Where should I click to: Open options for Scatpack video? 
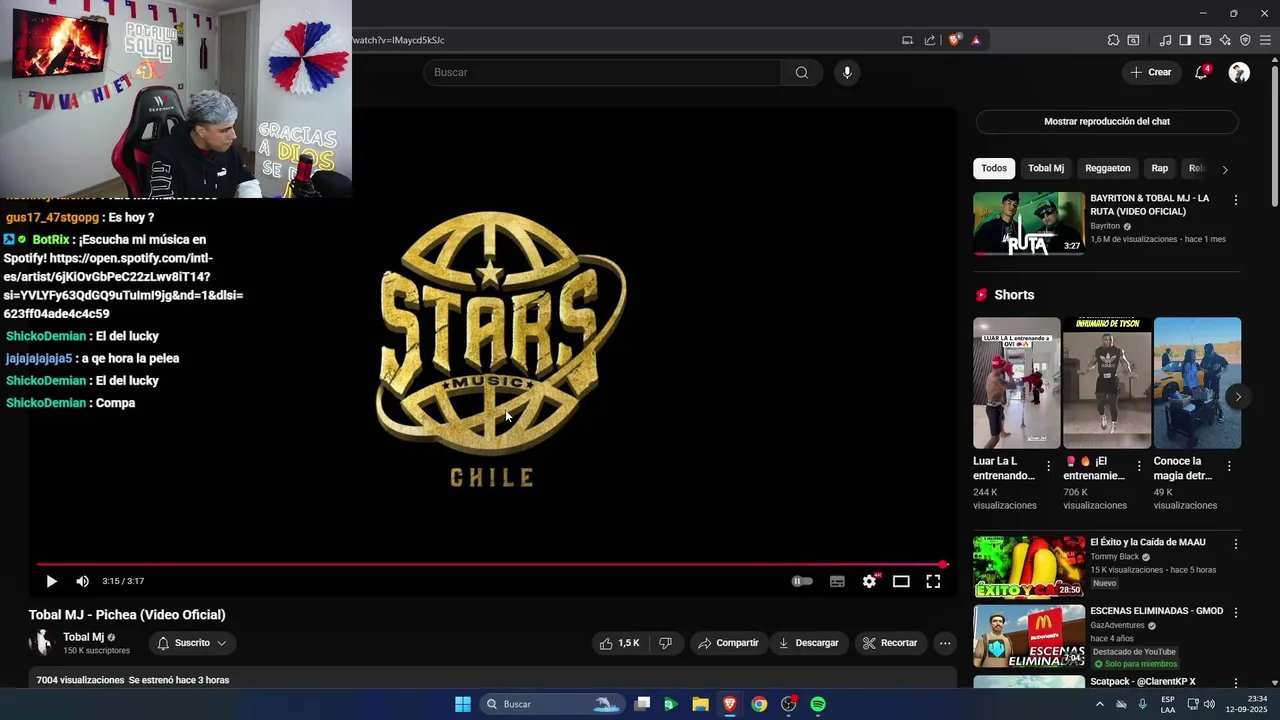coord(1235,682)
